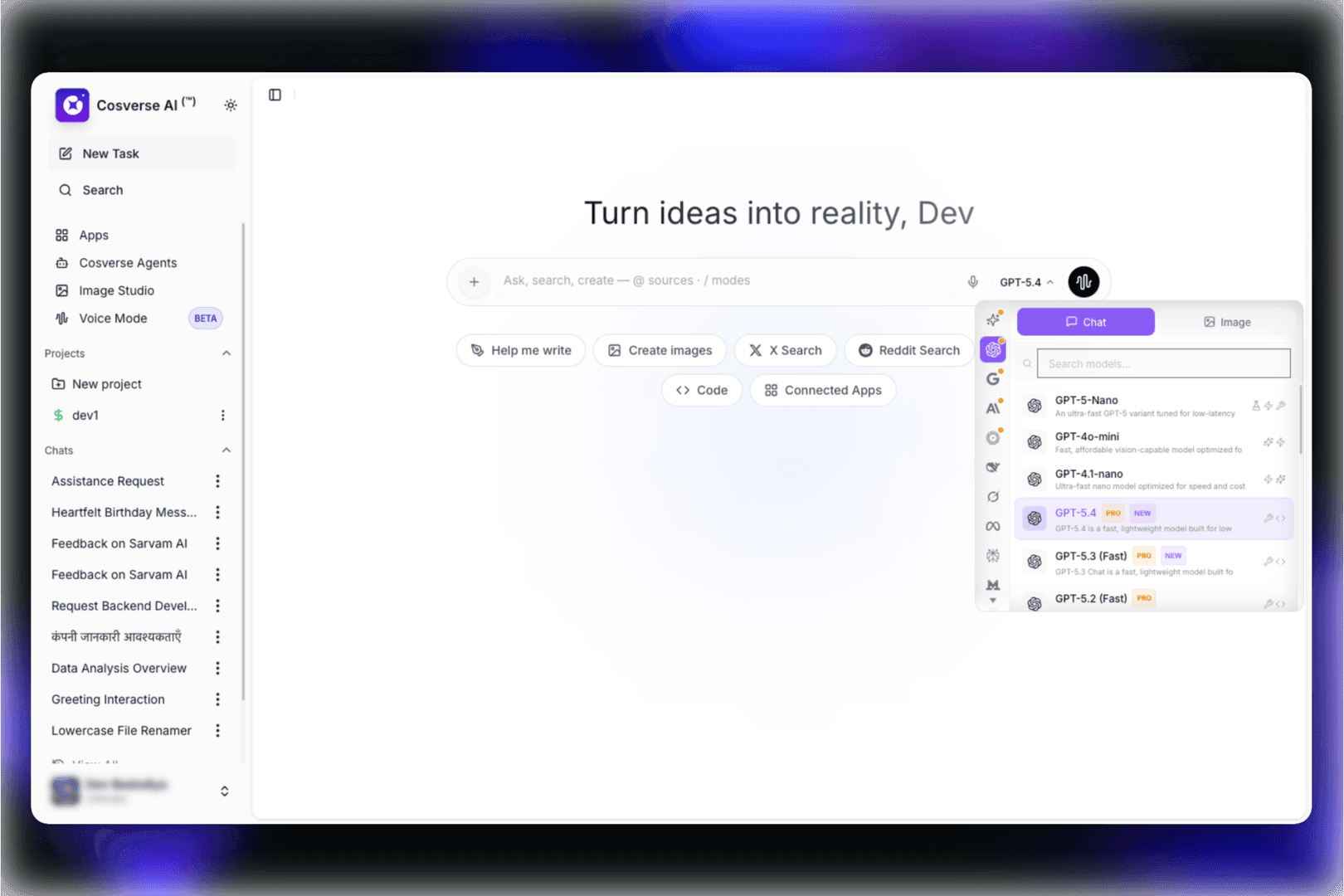The width and height of the screenshot is (1344, 896).
Task: Open options menu for dev1 project
Action: (222, 415)
